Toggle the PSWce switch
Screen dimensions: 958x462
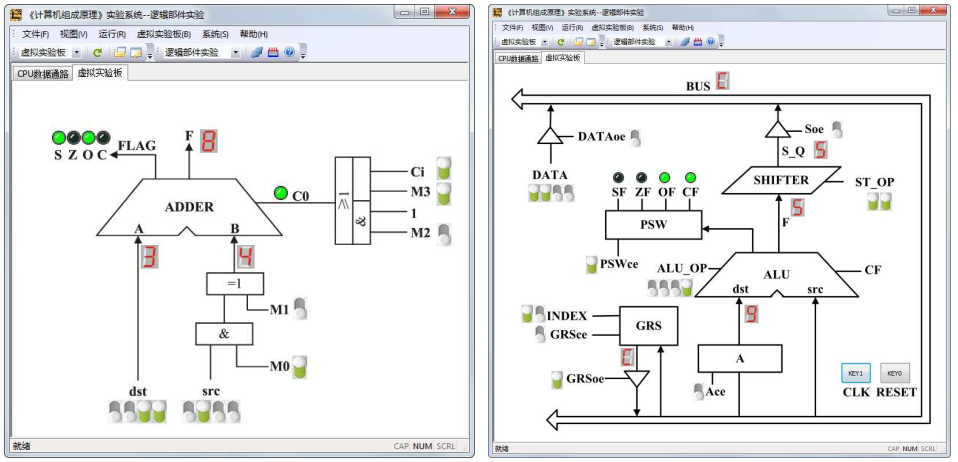[x=592, y=265]
